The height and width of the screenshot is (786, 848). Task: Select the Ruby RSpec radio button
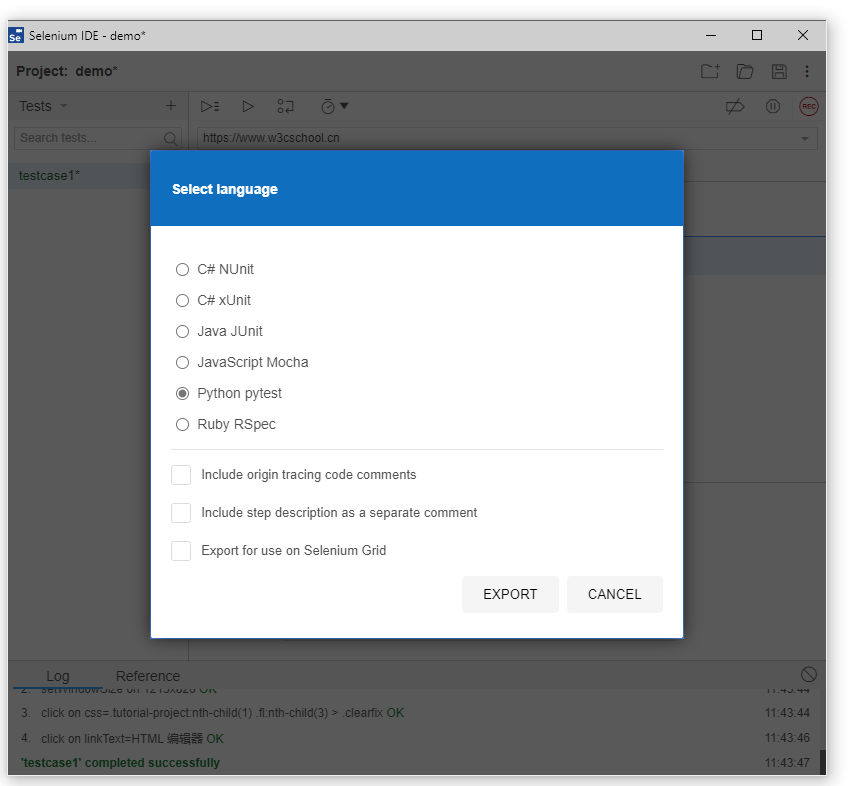[x=182, y=424]
